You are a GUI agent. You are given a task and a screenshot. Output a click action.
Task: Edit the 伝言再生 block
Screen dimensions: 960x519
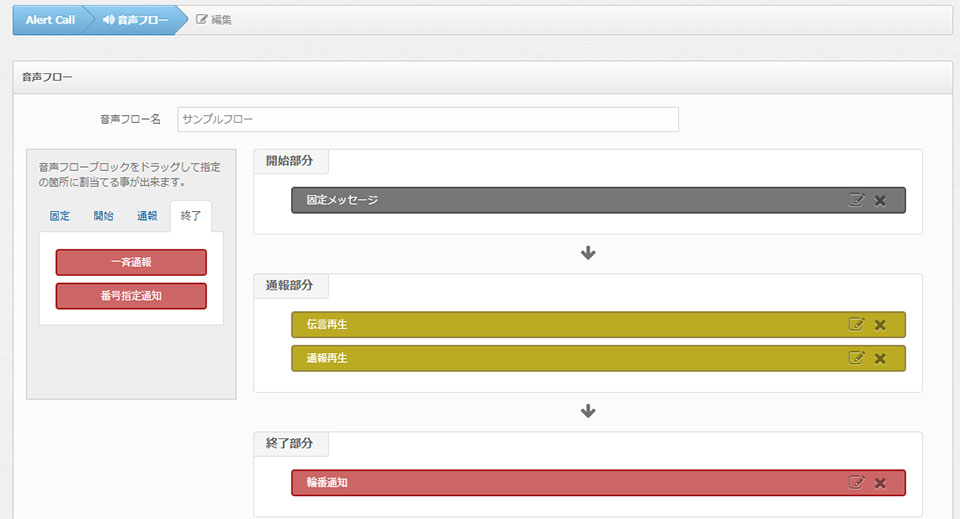(857, 324)
